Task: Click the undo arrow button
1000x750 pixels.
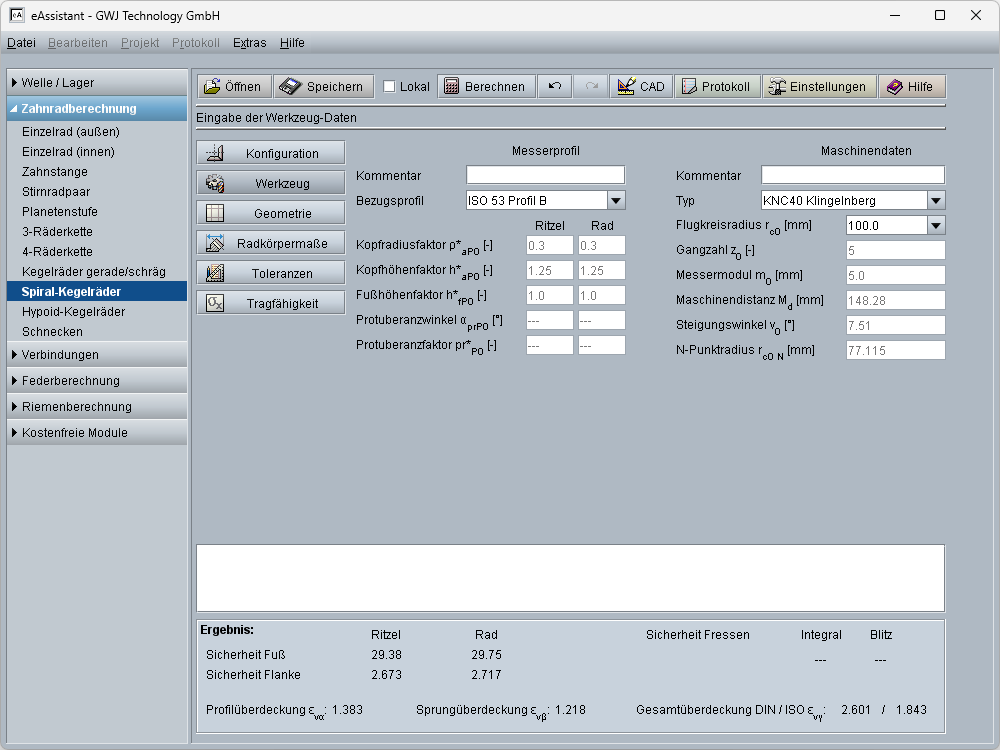Action: pos(555,87)
